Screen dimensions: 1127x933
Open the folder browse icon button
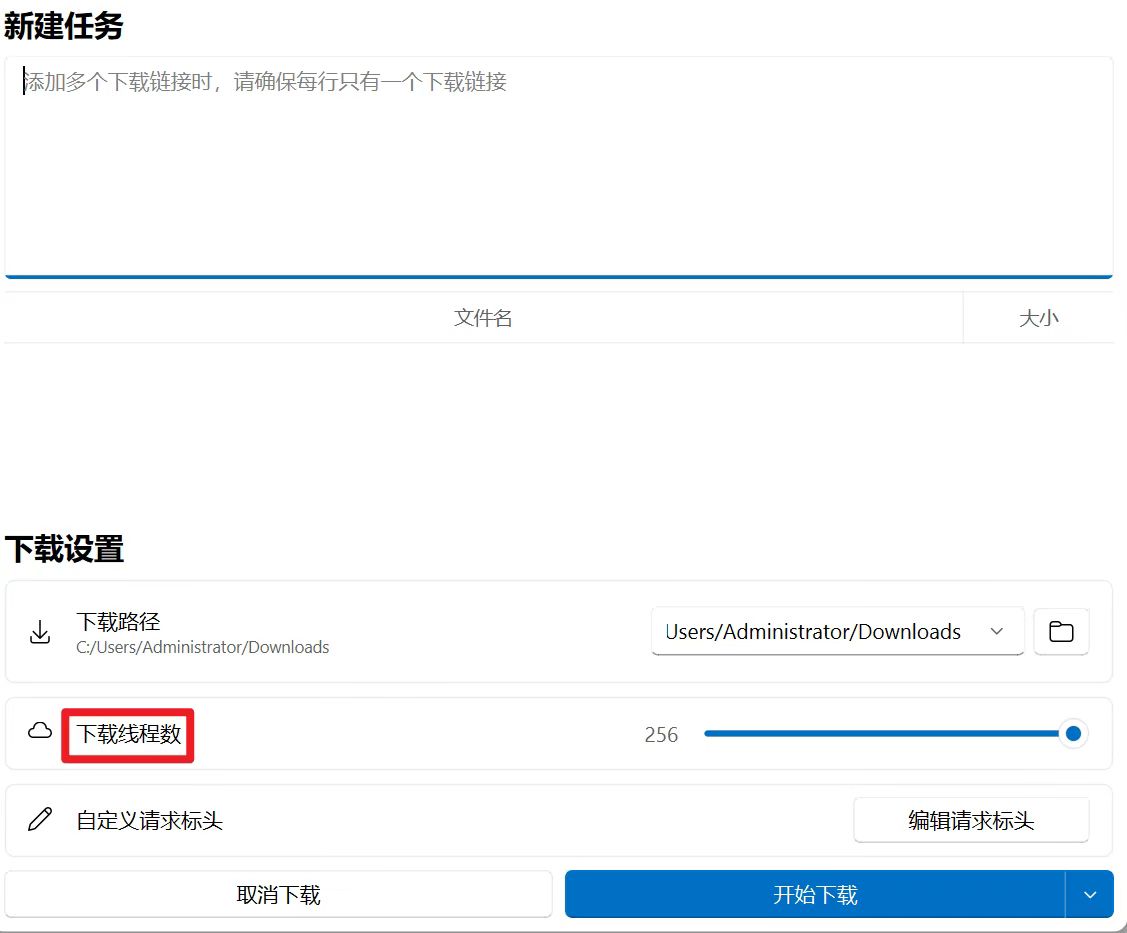click(1061, 631)
